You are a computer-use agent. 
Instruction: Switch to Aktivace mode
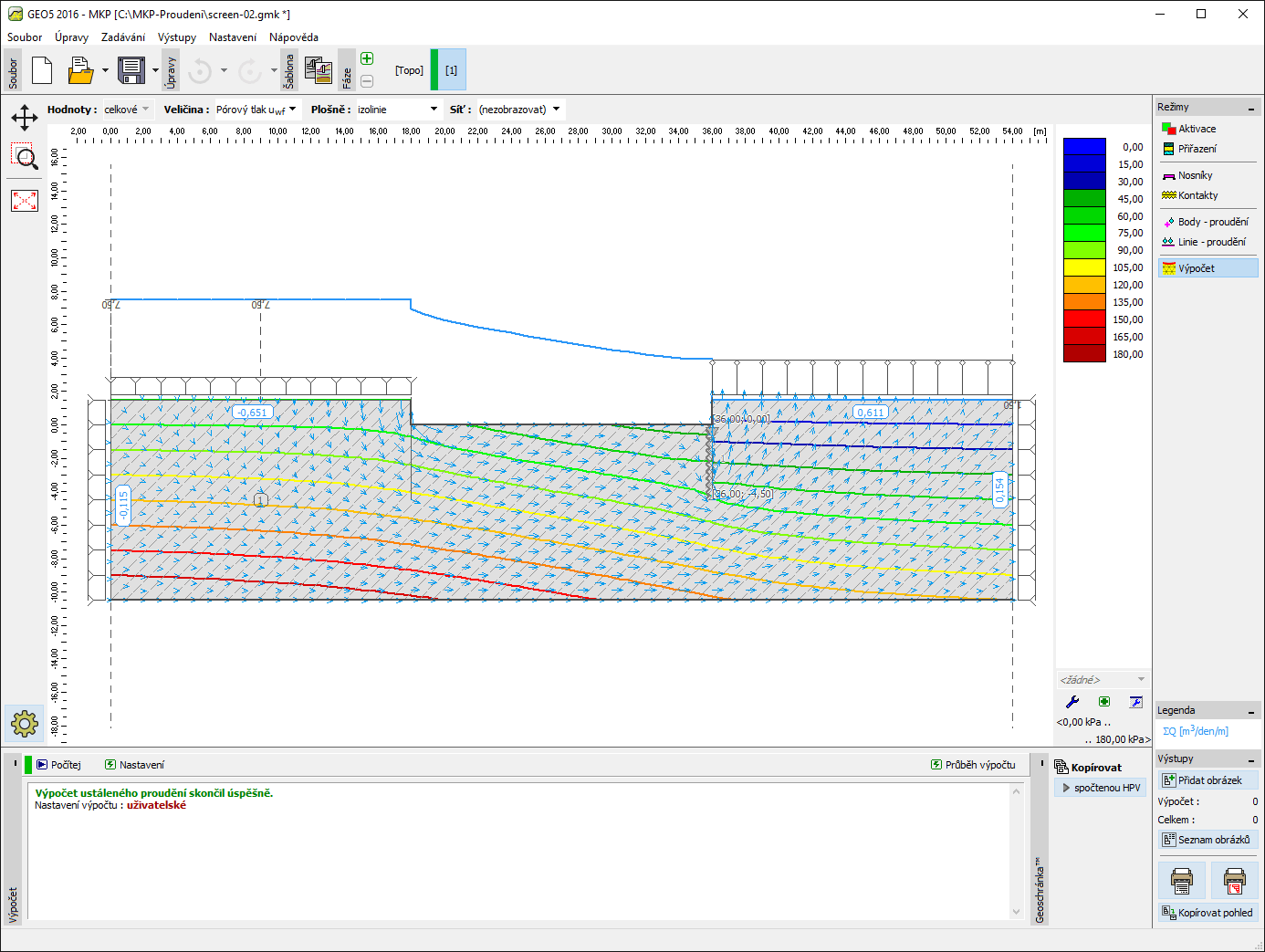pos(1189,129)
